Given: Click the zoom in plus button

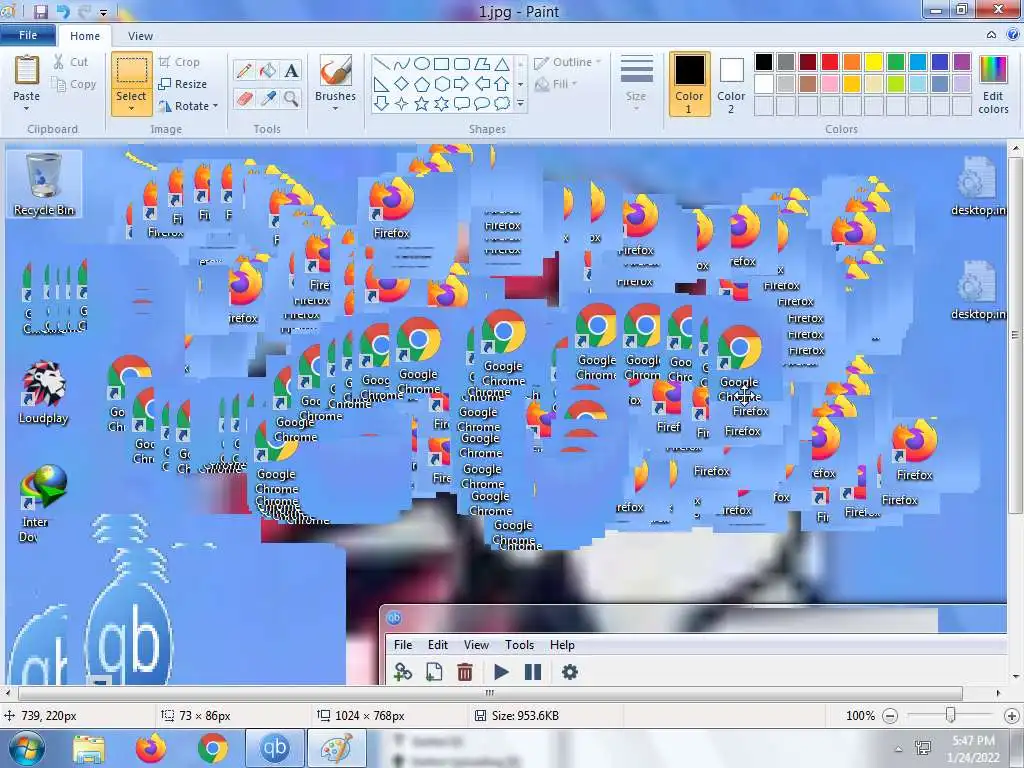Looking at the screenshot, I should coord(1012,716).
